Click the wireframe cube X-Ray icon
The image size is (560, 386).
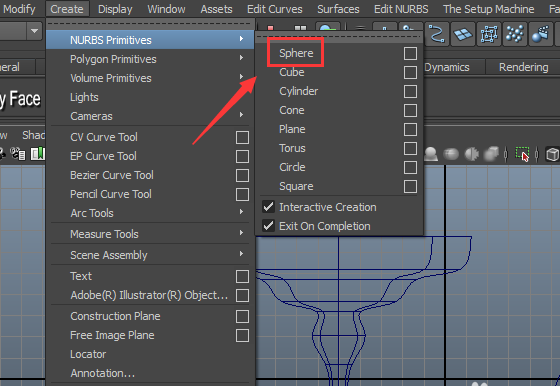552,155
